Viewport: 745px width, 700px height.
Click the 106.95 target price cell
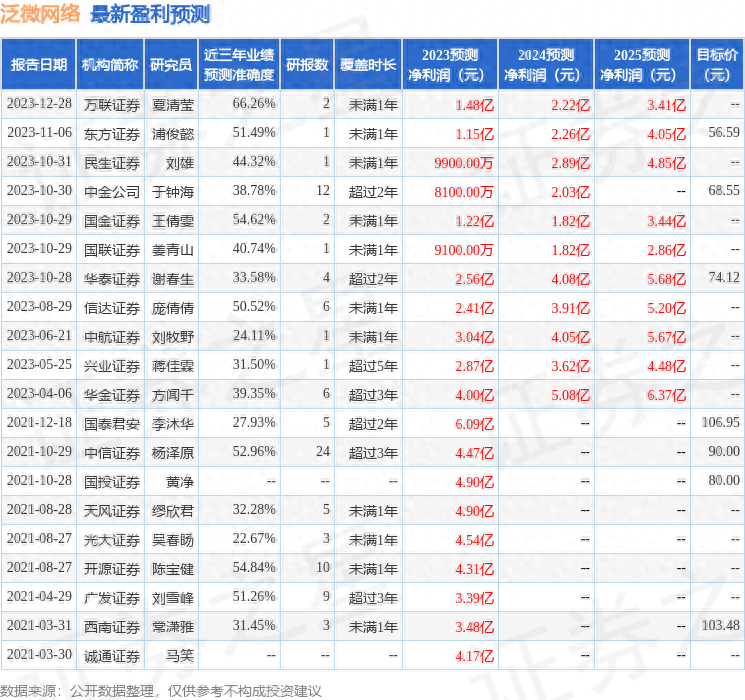tap(720, 424)
